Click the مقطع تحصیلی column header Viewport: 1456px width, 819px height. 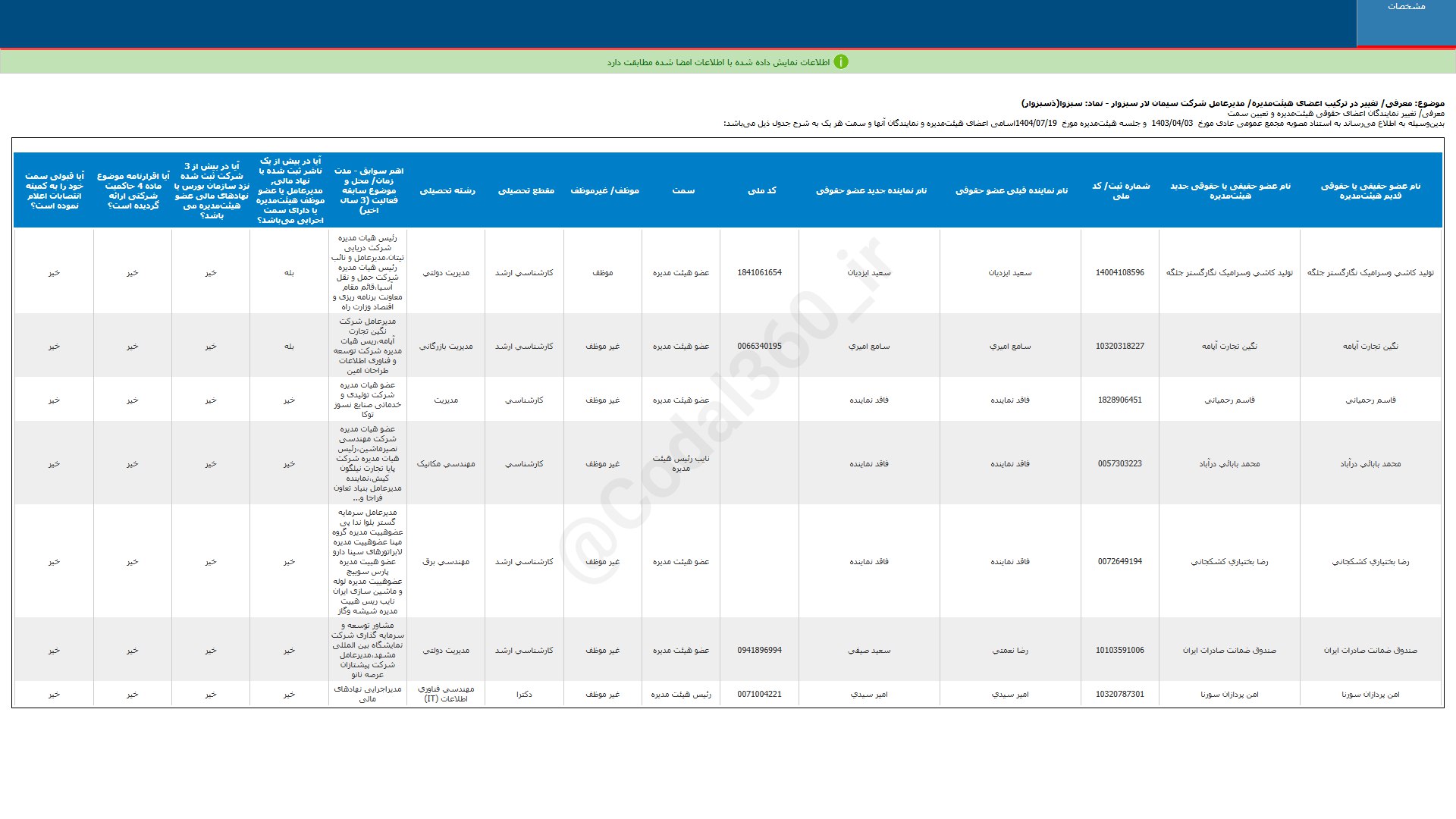[526, 190]
